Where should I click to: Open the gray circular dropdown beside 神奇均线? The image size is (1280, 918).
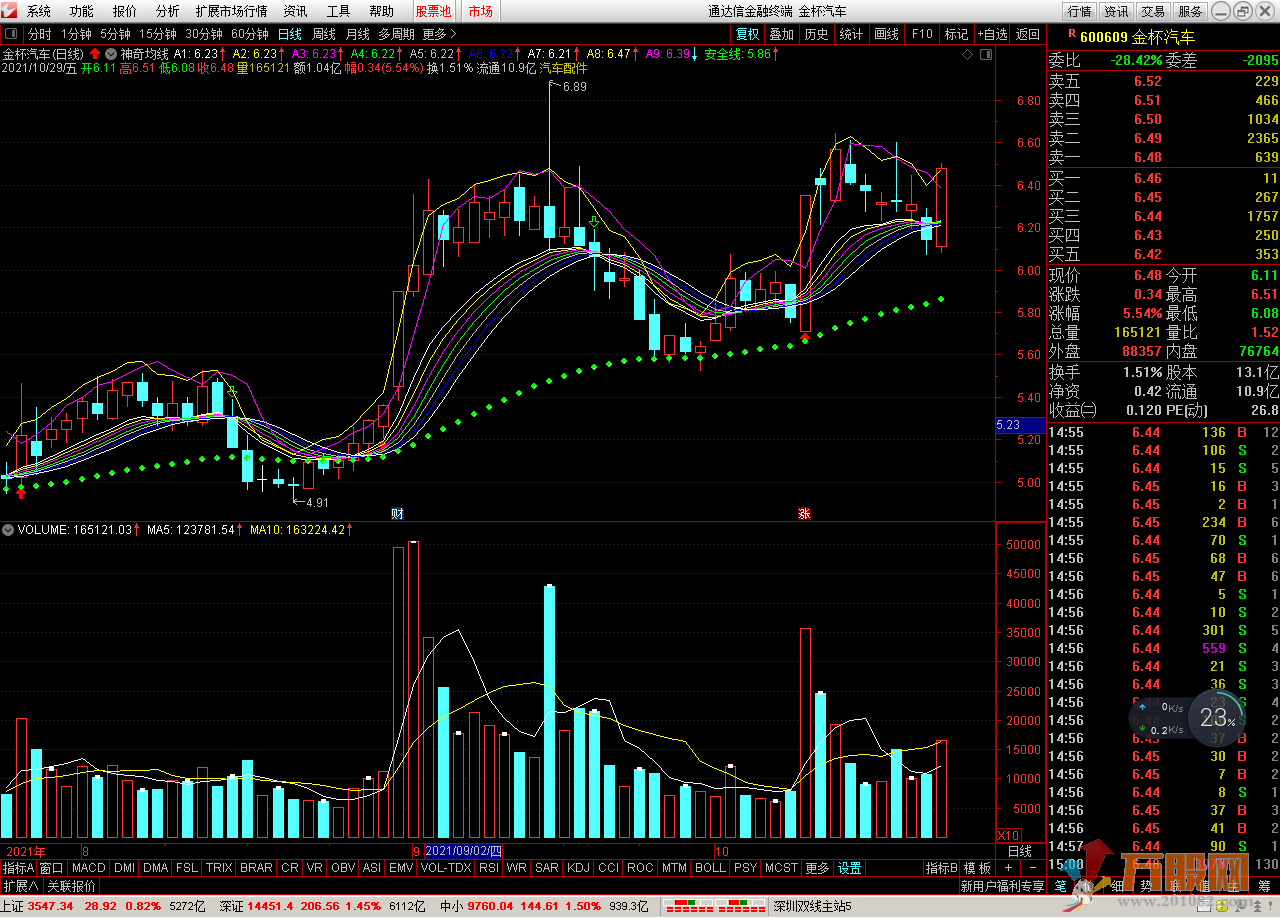pos(111,53)
